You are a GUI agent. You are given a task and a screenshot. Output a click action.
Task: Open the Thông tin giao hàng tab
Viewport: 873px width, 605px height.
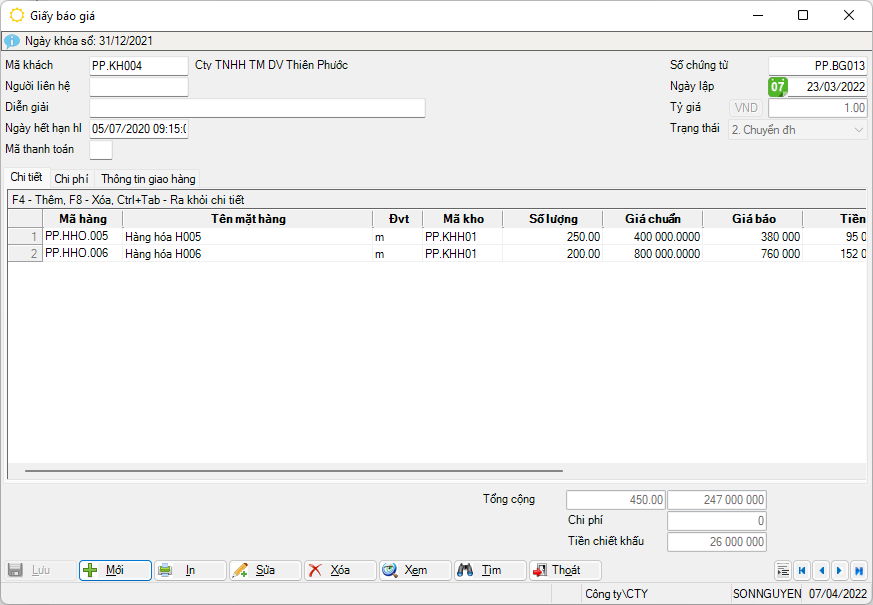pyautogui.click(x=148, y=179)
